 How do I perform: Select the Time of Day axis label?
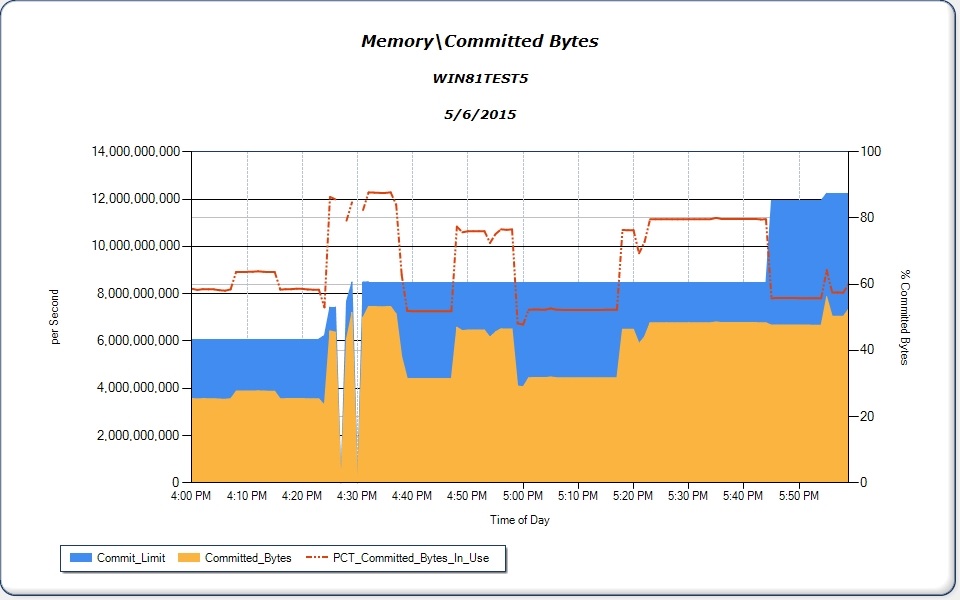519,520
